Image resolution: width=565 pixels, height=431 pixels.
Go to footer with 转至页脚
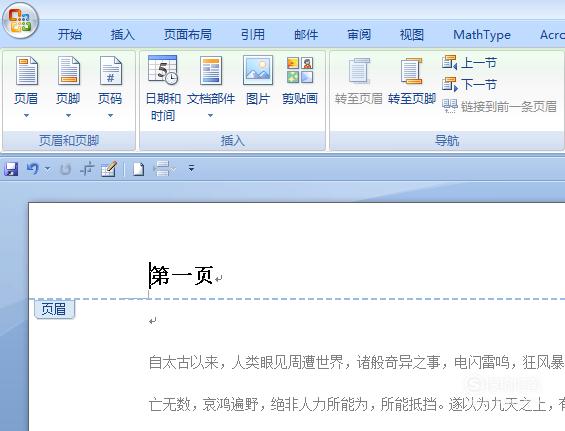click(412, 80)
